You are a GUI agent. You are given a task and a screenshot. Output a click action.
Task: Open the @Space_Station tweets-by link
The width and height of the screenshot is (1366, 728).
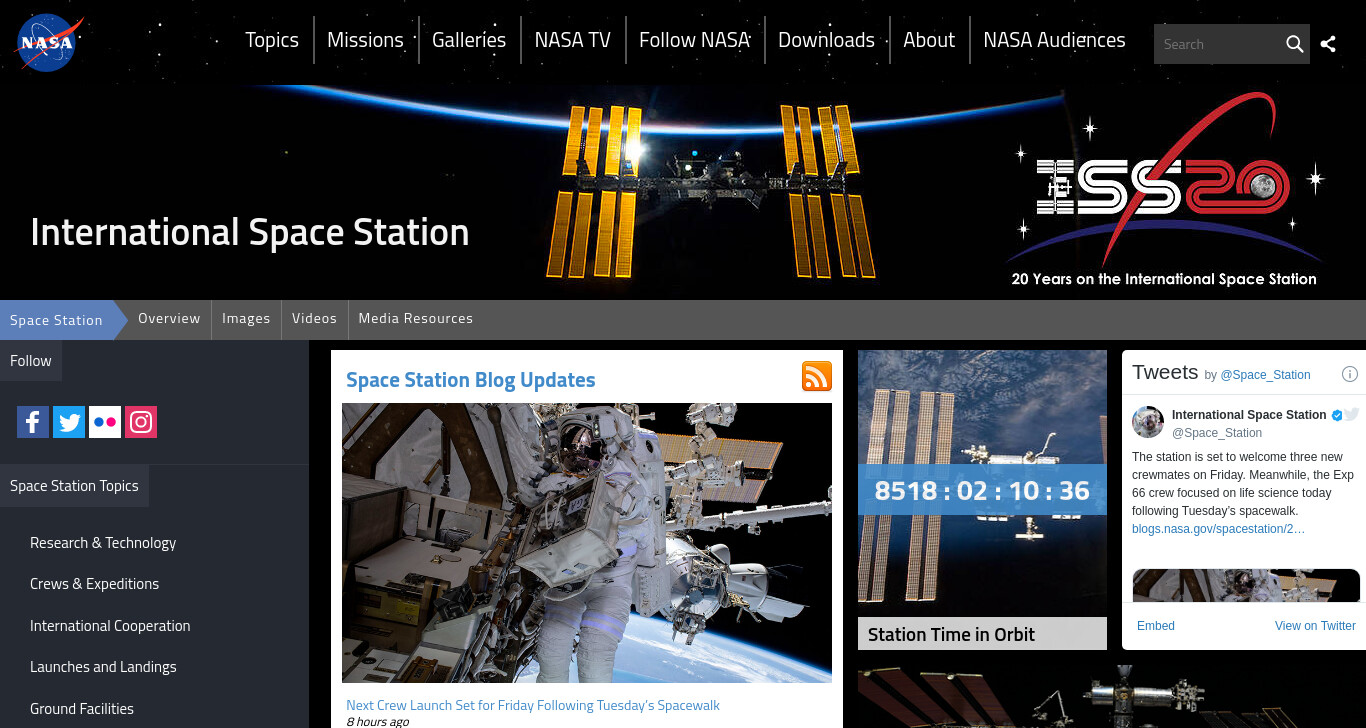(x=1265, y=375)
